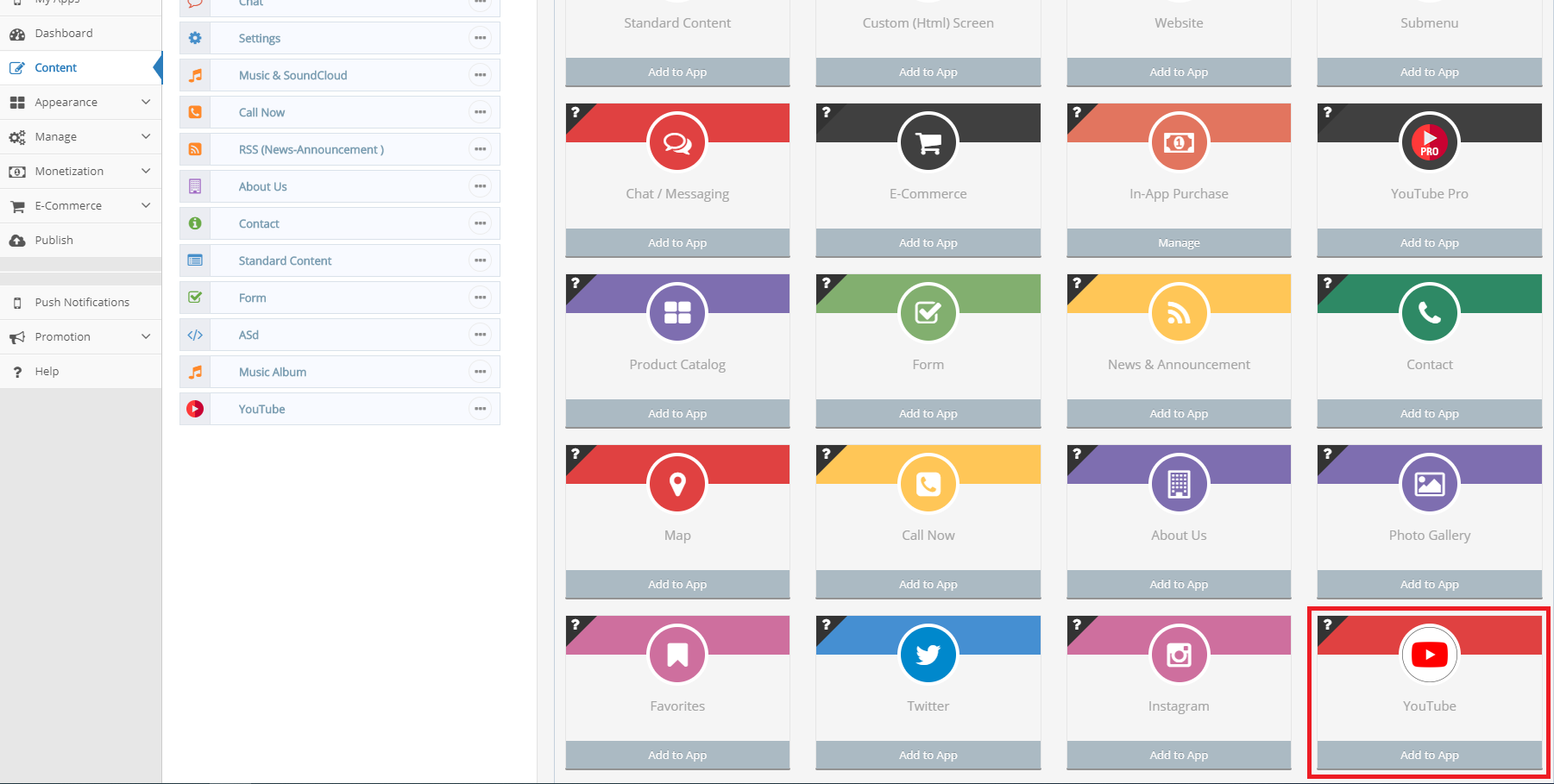Go to Dashboard in sidebar

[x=80, y=33]
